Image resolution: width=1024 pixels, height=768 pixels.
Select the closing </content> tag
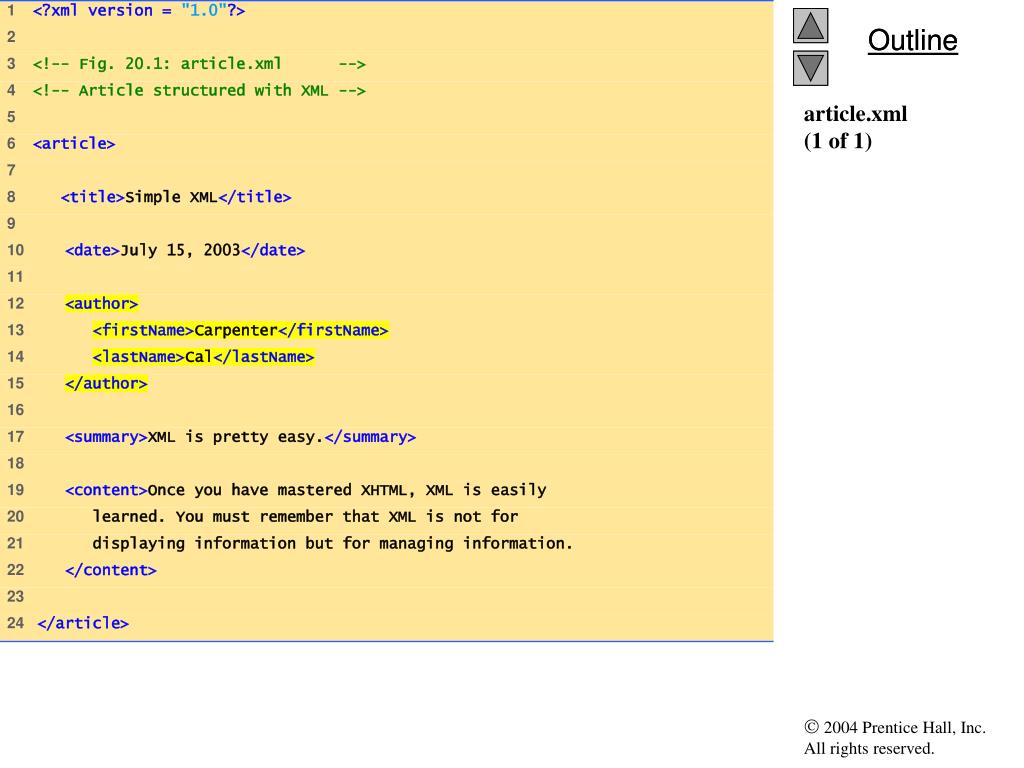110,570
